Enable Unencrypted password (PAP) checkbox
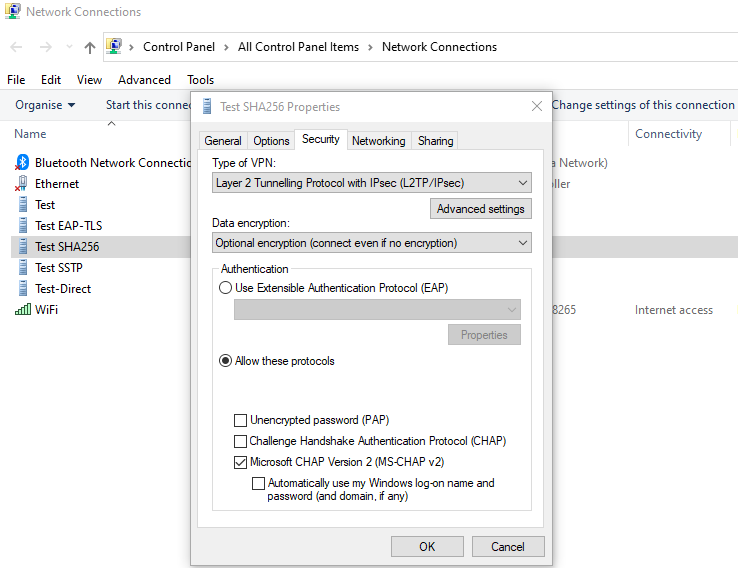Screen dimensions: 738x568 point(240,420)
